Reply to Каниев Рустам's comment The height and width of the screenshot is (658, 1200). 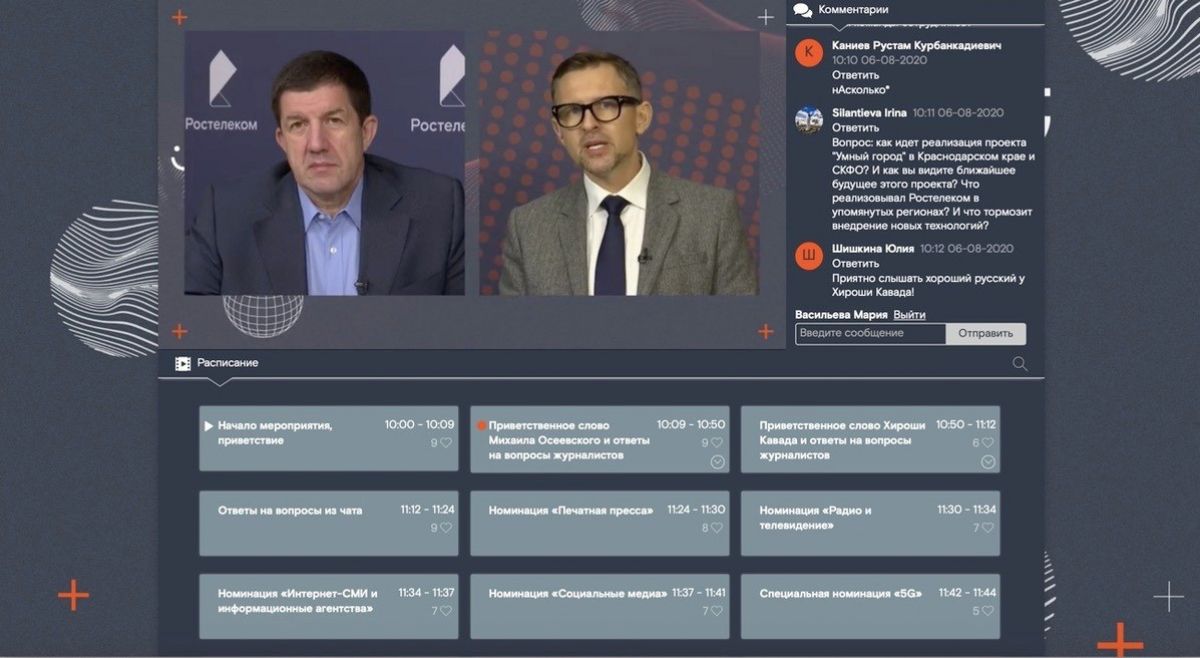(855, 74)
